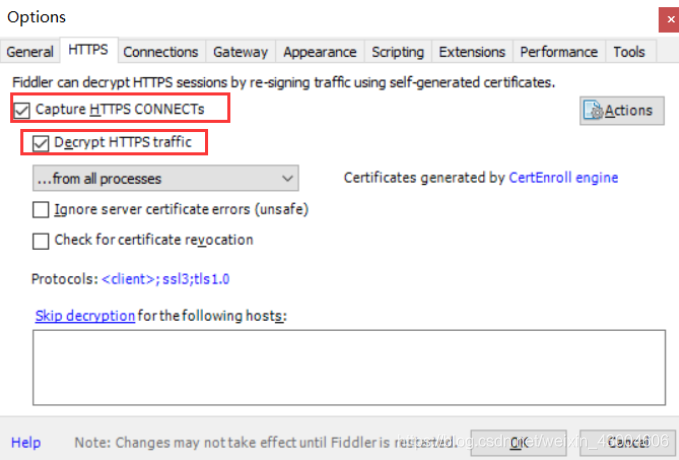Open the Connections tab
The width and height of the screenshot is (679, 460).
[161, 52]
